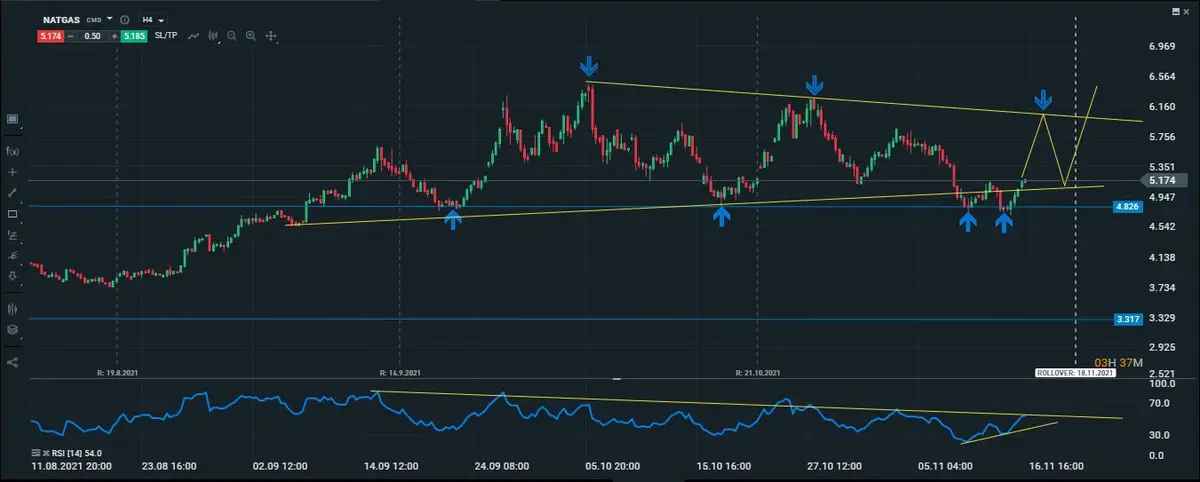
Task: Open RSI [14] indicator settings icon
Action: (x=35, y=453)
